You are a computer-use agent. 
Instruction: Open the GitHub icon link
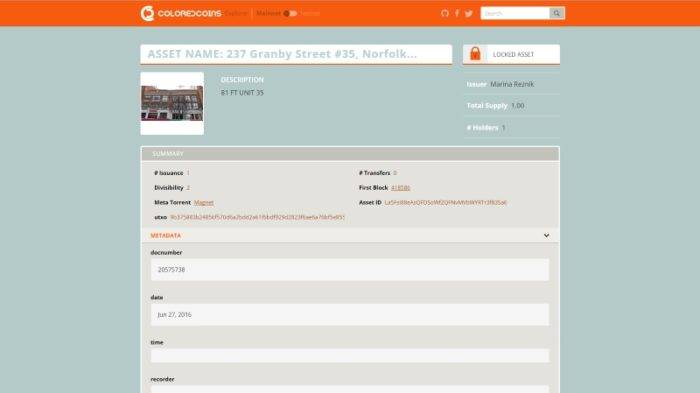[x=445, y=13]
